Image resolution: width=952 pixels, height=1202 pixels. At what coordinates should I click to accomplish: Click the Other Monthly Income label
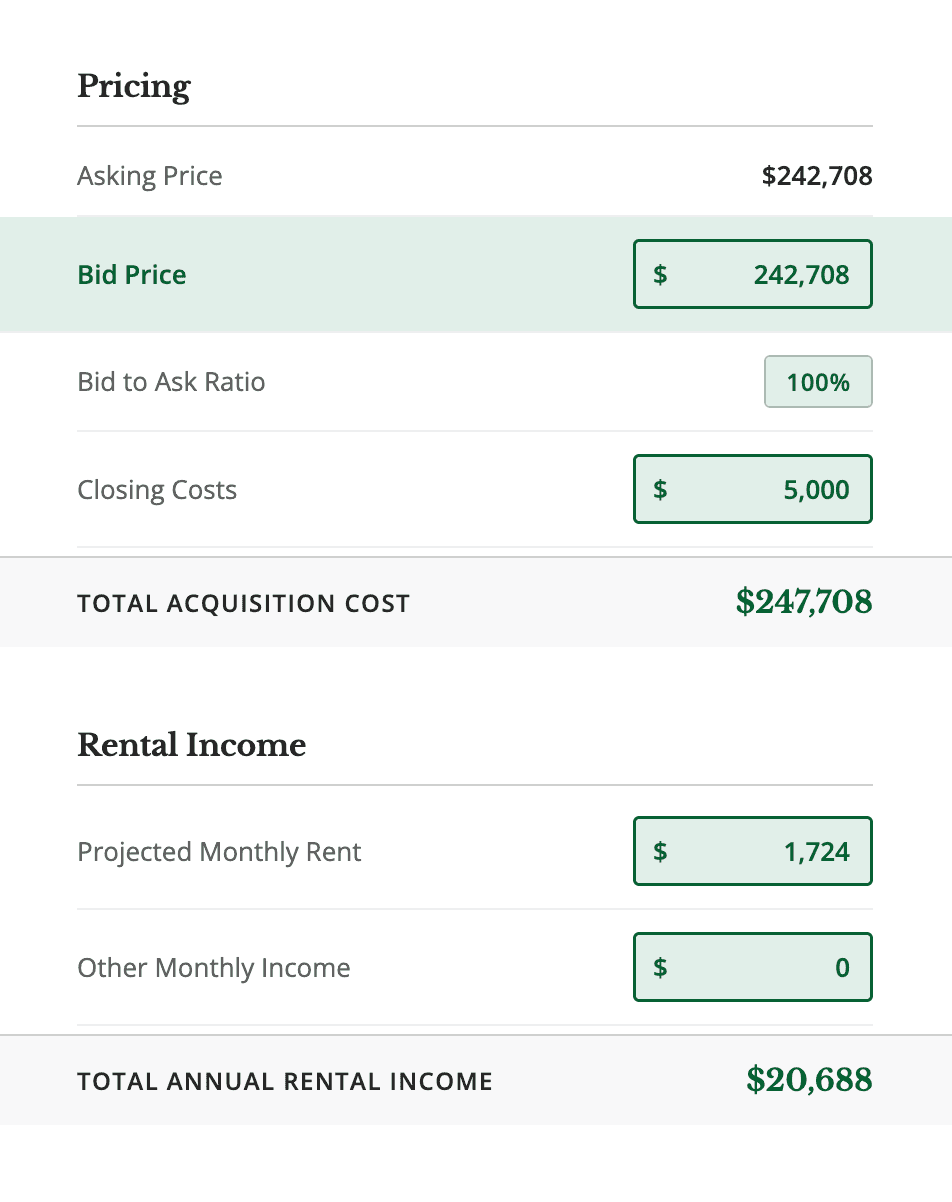pos(214,968)
